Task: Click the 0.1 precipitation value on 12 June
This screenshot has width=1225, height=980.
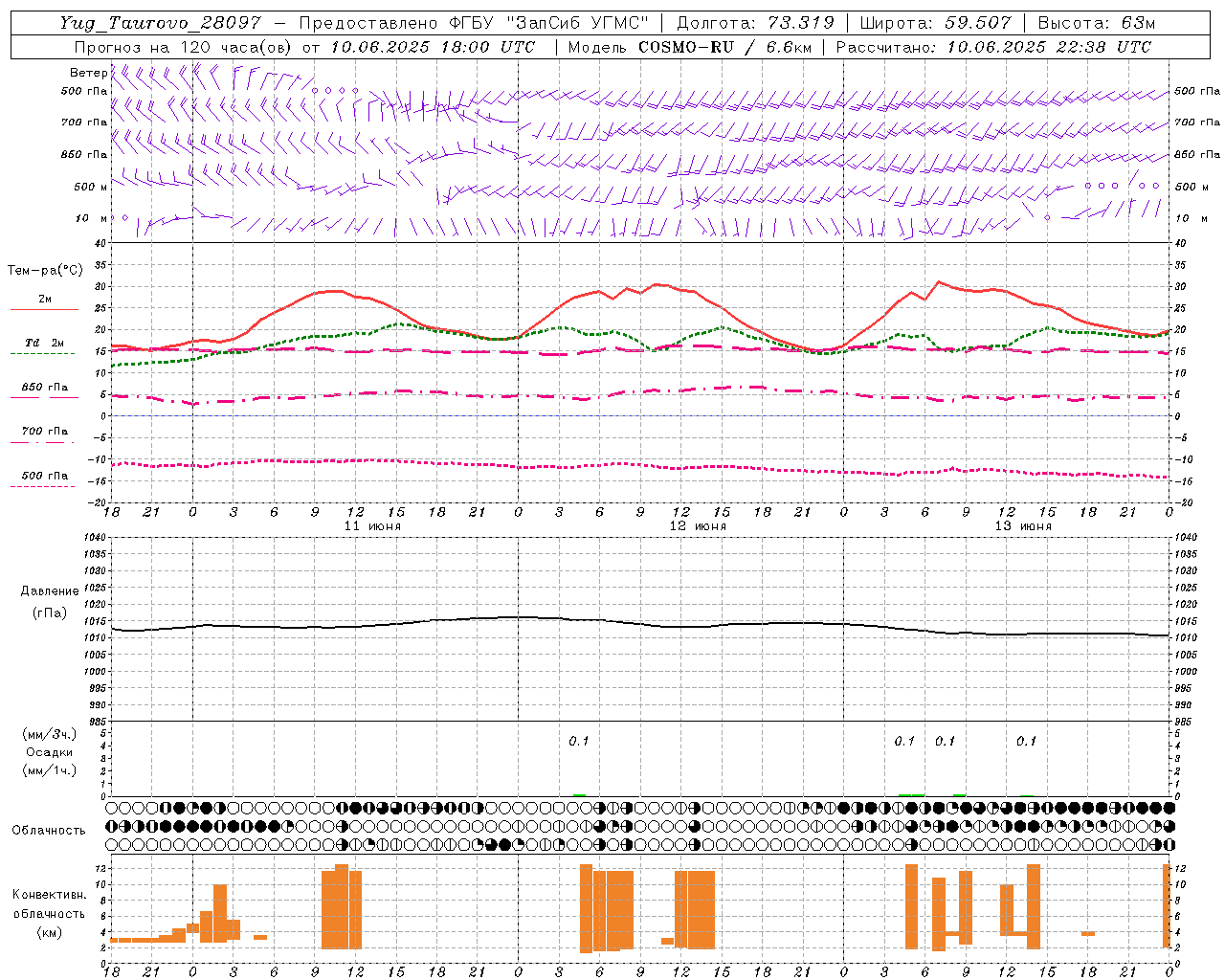Action: point(579,742)
